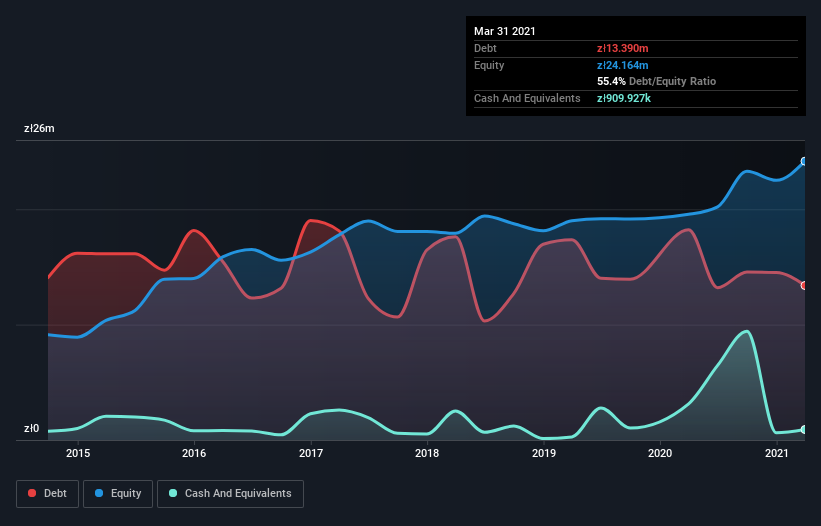Click the zł0 y-axis label
Image resolution: width=821 pixels, height=526 pixels.
31,428
